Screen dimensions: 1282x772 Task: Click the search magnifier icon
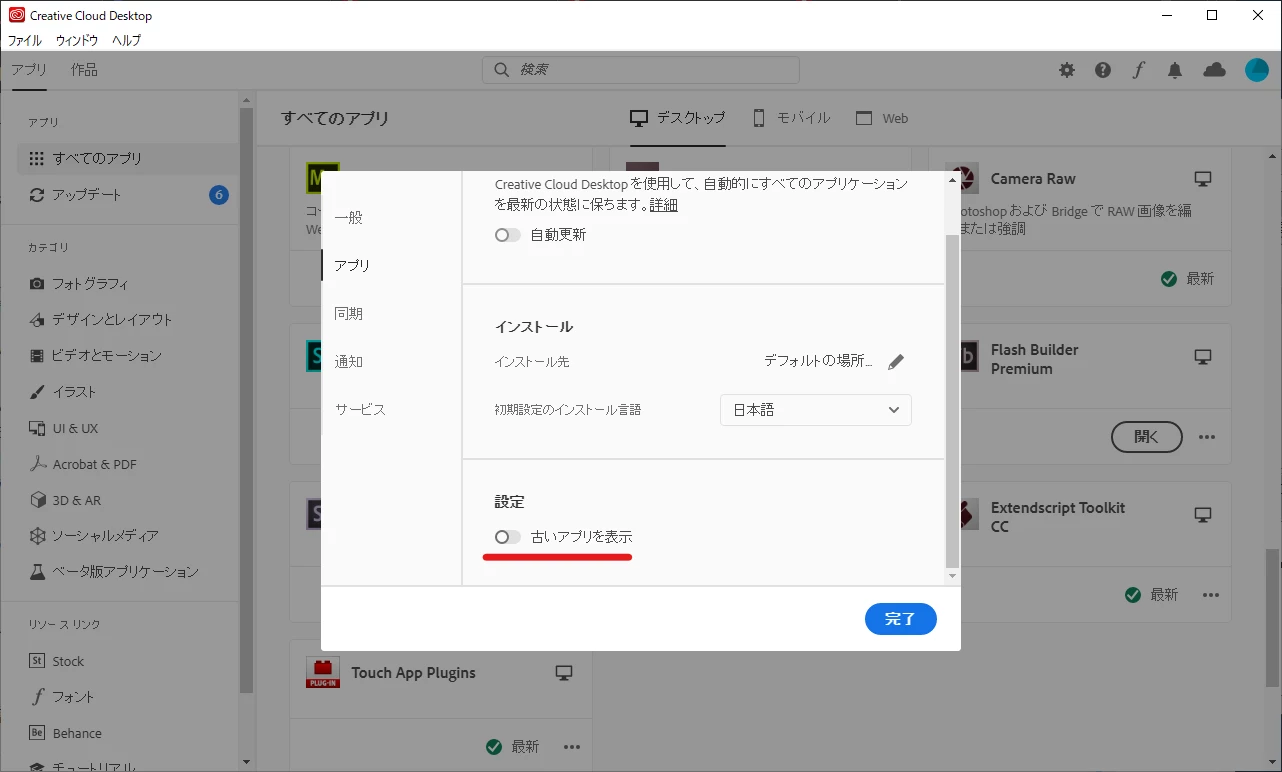coord(501,70)
